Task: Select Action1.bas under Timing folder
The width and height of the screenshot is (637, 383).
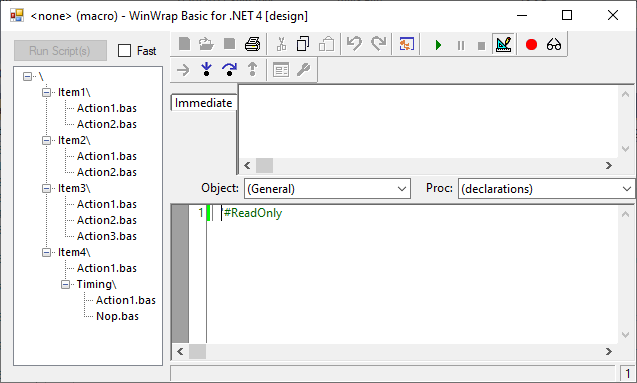Action: 126,300
